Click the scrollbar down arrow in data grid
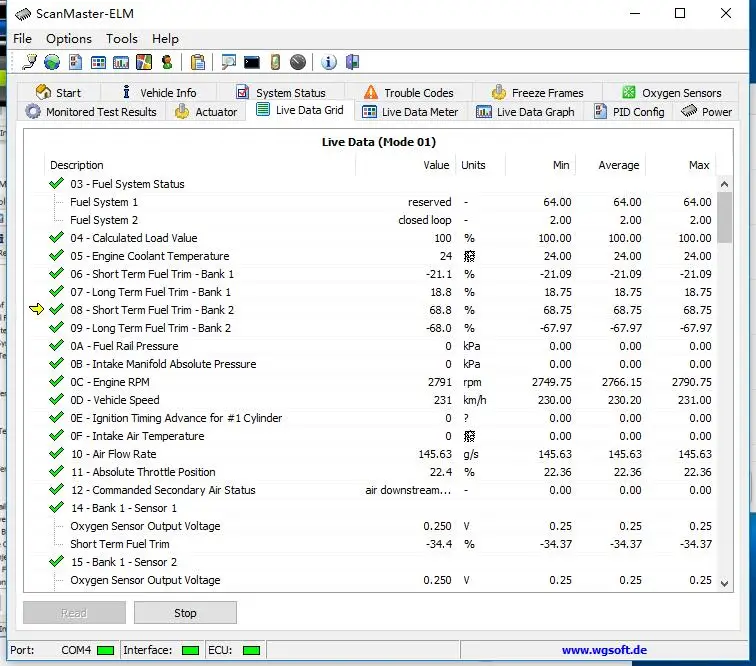 724,583
